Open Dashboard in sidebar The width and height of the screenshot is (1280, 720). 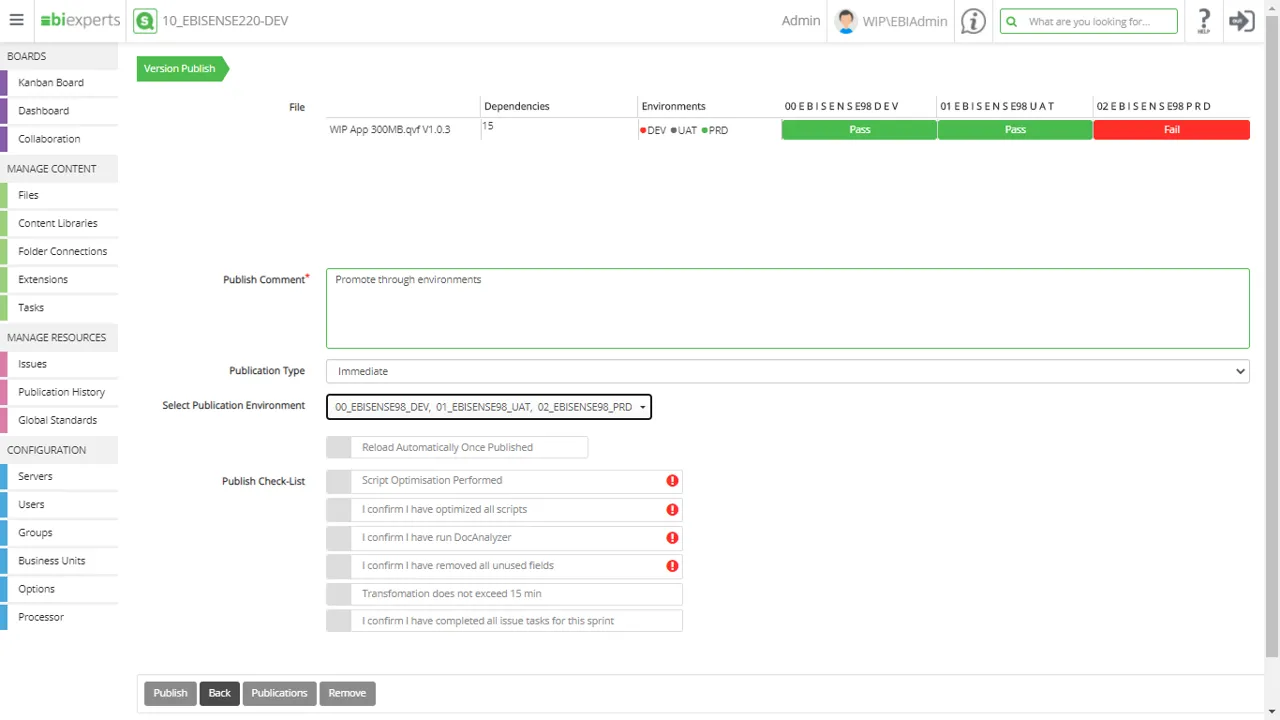click(x=44, y=111)
